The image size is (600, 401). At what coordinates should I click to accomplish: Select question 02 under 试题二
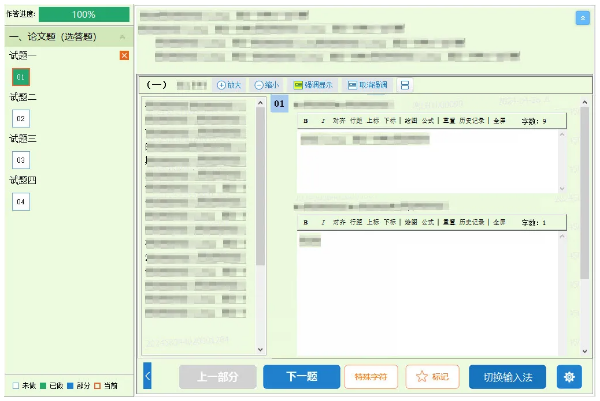pyautogui.click(x=21, y=118)
